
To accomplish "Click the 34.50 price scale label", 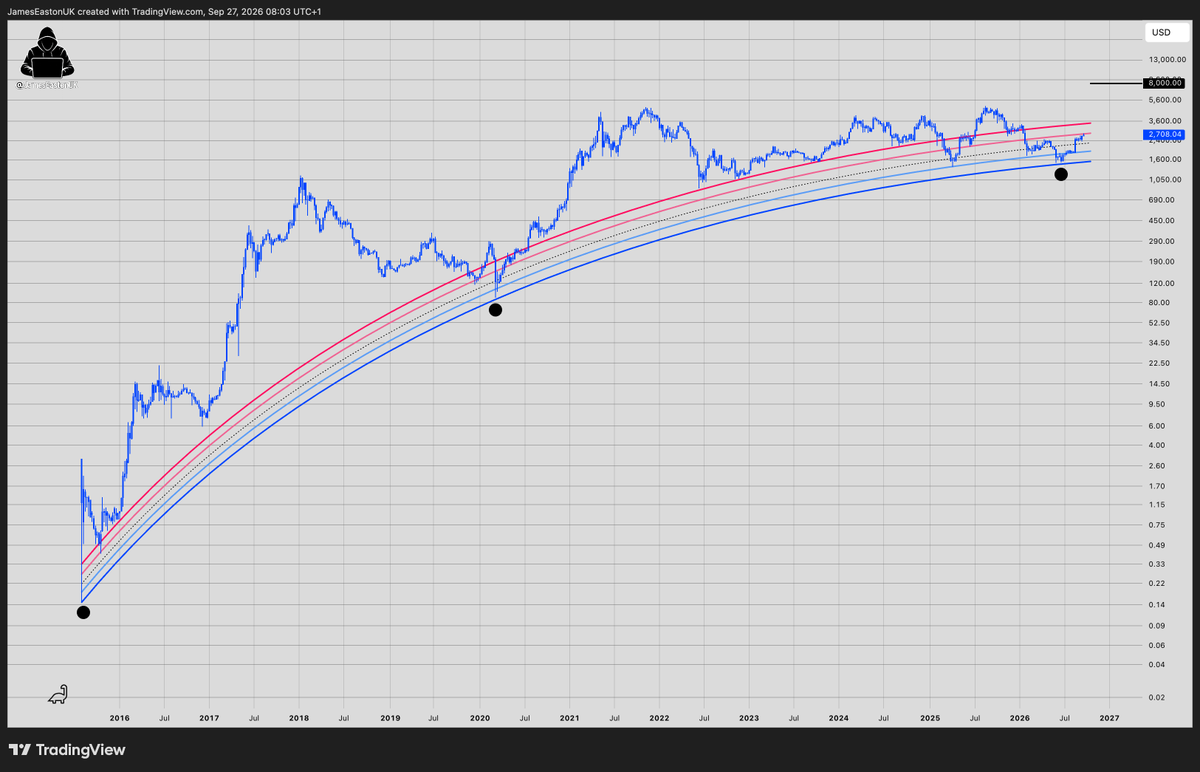I will click(x=1161, y=343).
